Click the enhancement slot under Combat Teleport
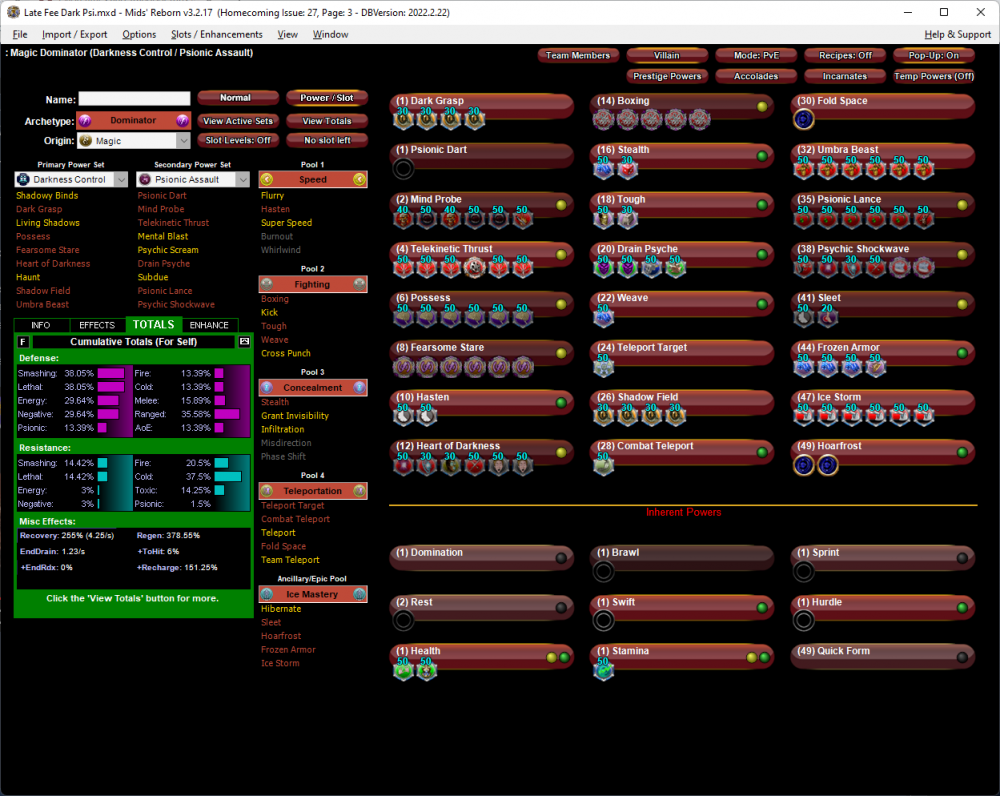Screen dimensions: 1000x796 (604, 464)
